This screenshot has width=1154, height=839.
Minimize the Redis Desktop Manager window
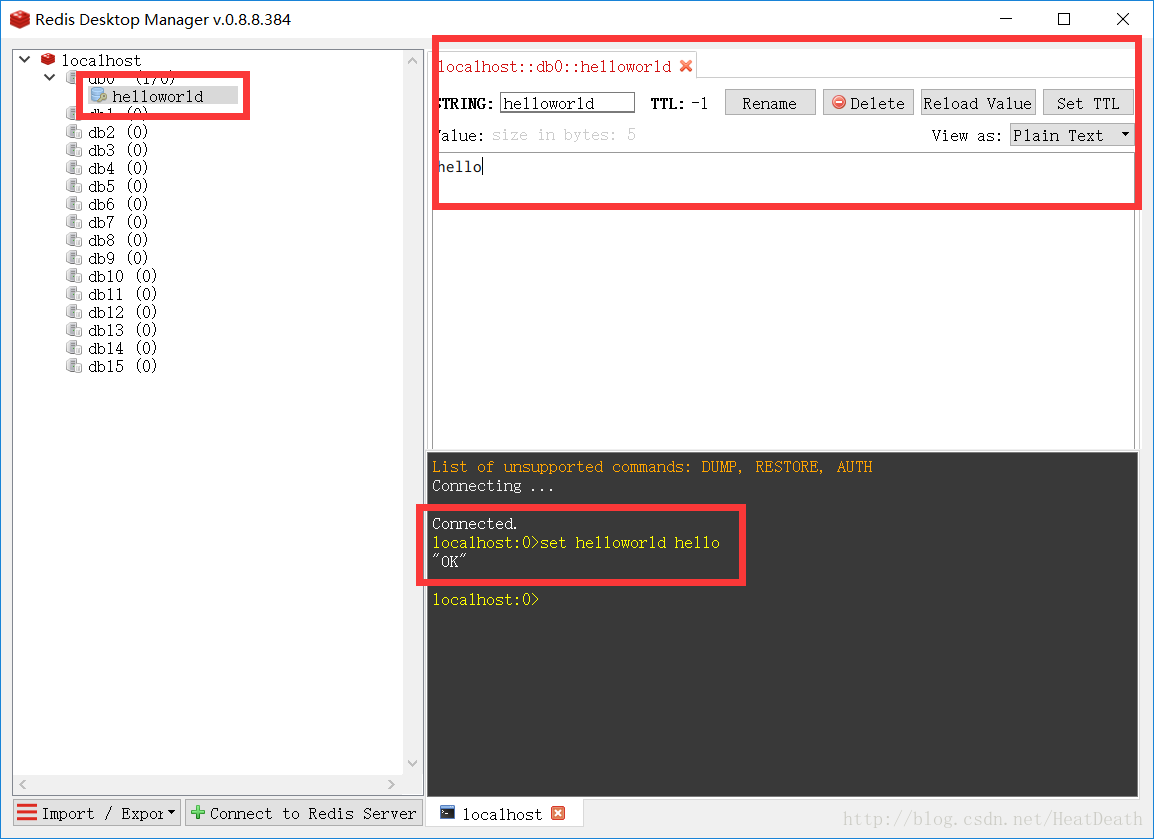coord(1006,19)
